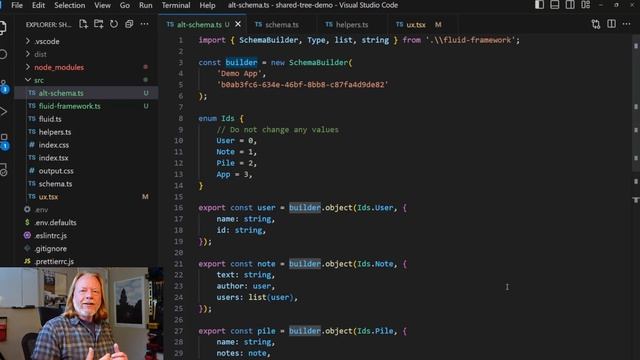This screenshot has width=640, height=360.
Task: Open the Source Control activity bar icon
Action: click(4, 86)
